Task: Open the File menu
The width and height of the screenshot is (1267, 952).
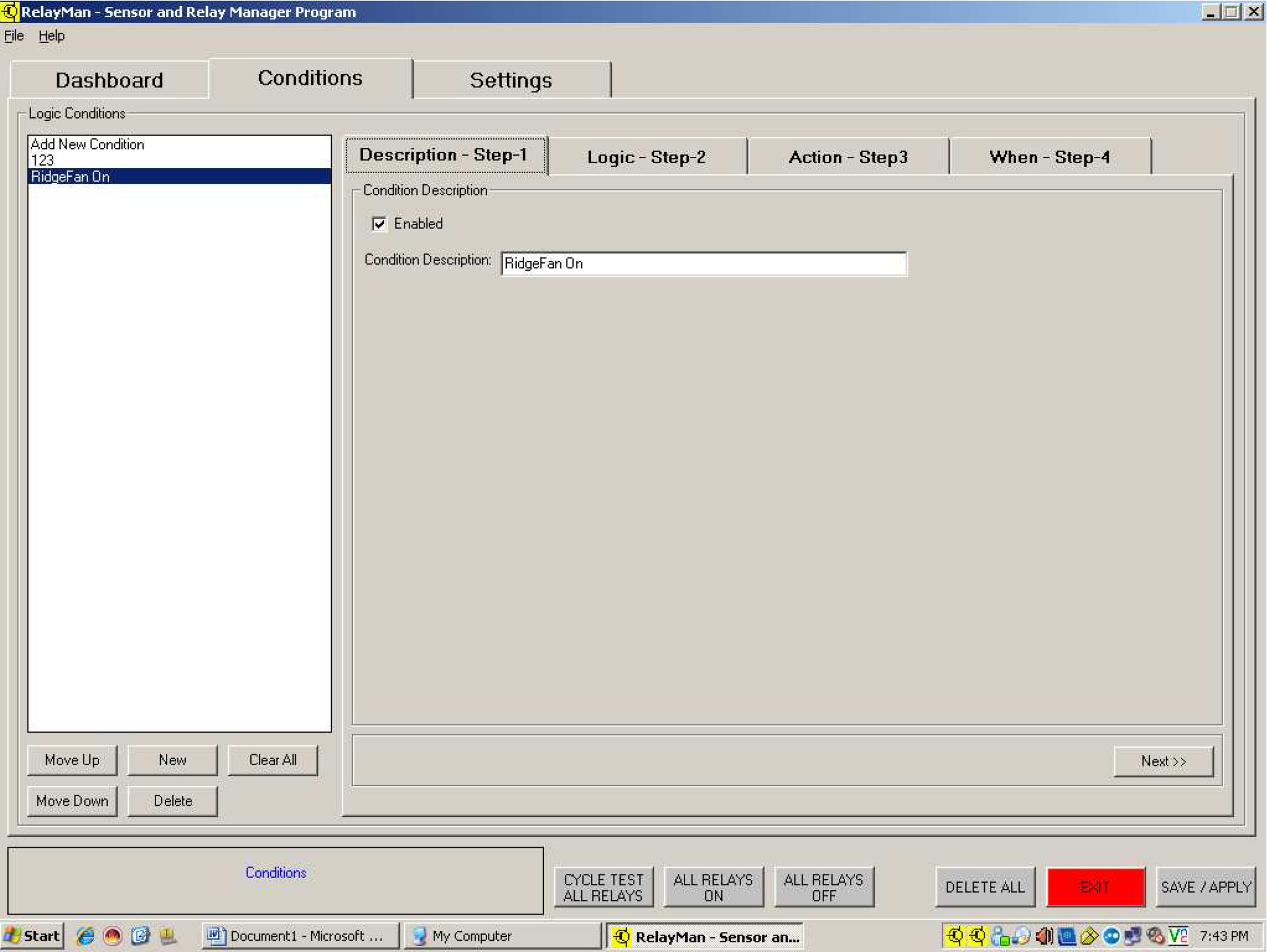Action: [x=14, y=35]
